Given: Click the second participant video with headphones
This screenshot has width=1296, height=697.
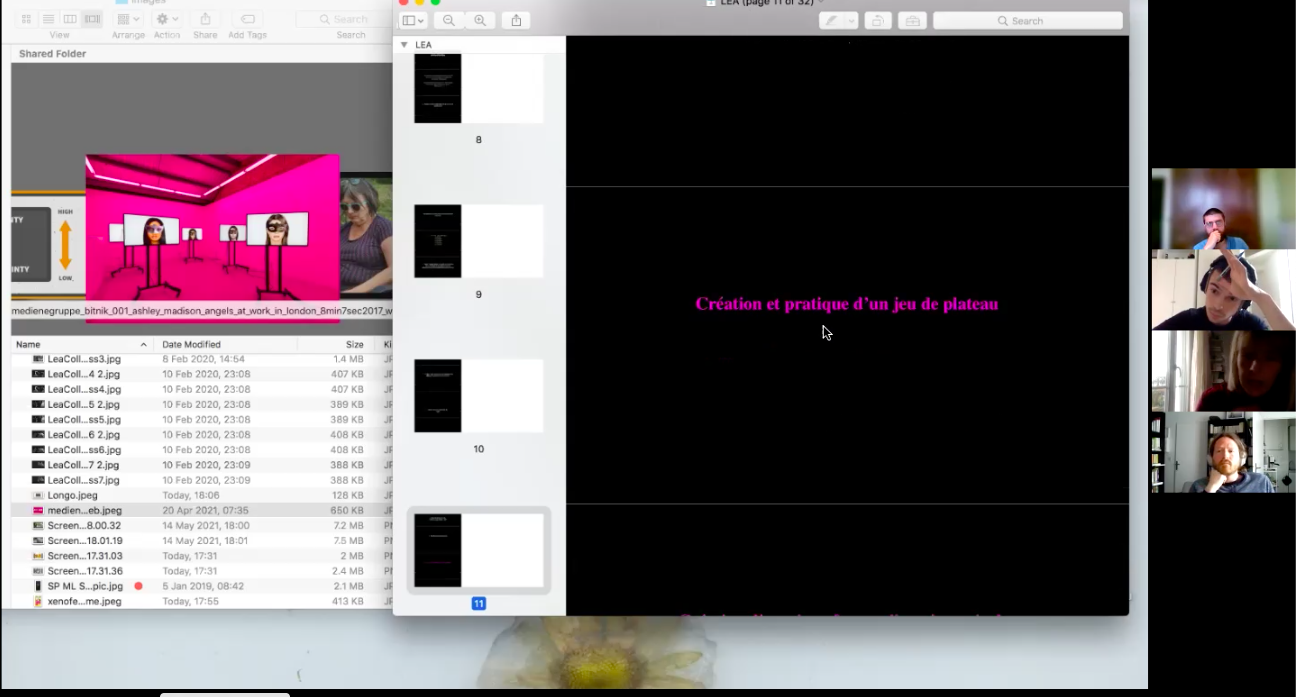Looking at the screenshot, I should [1223, 290].
